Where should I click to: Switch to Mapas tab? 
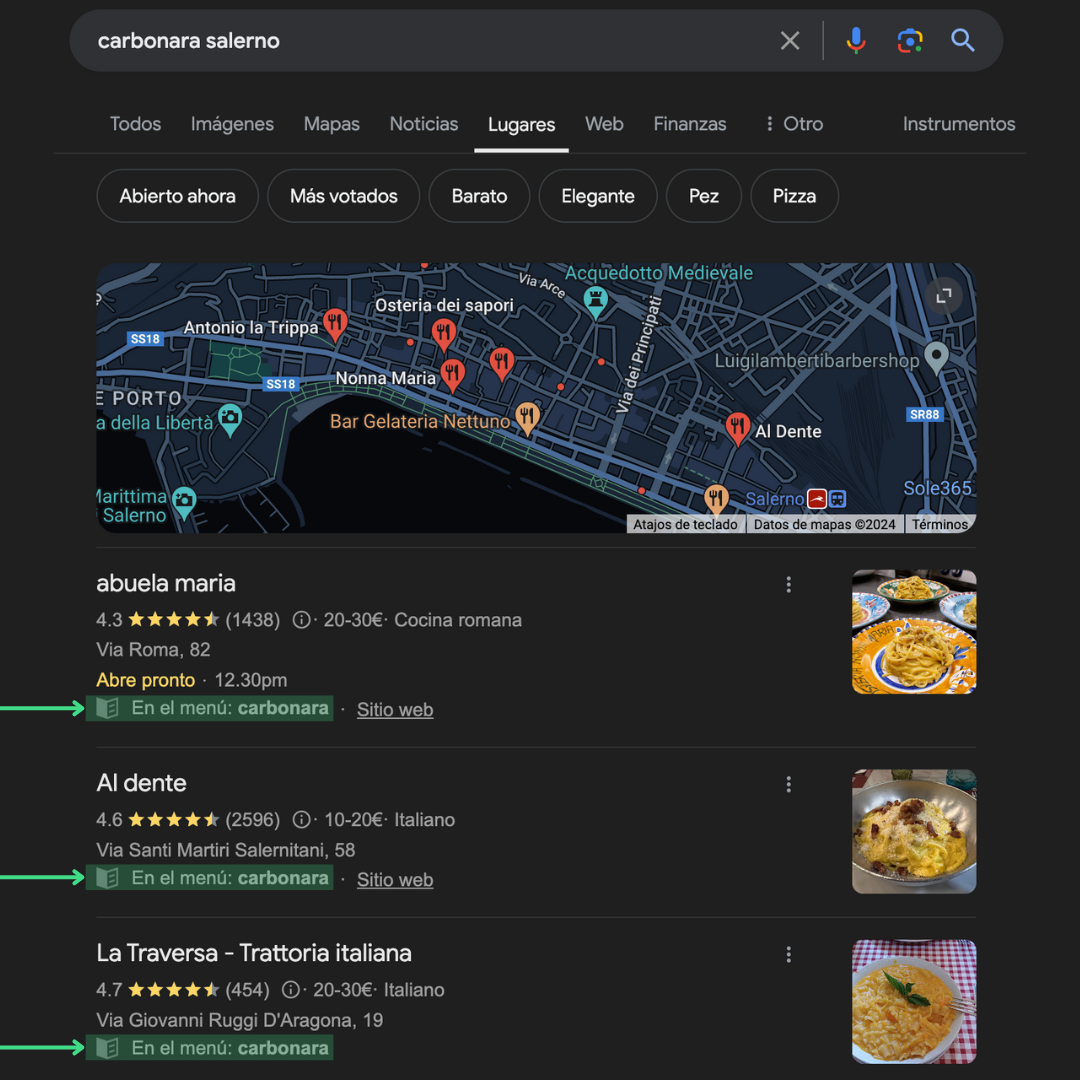(x=331, y=124)
